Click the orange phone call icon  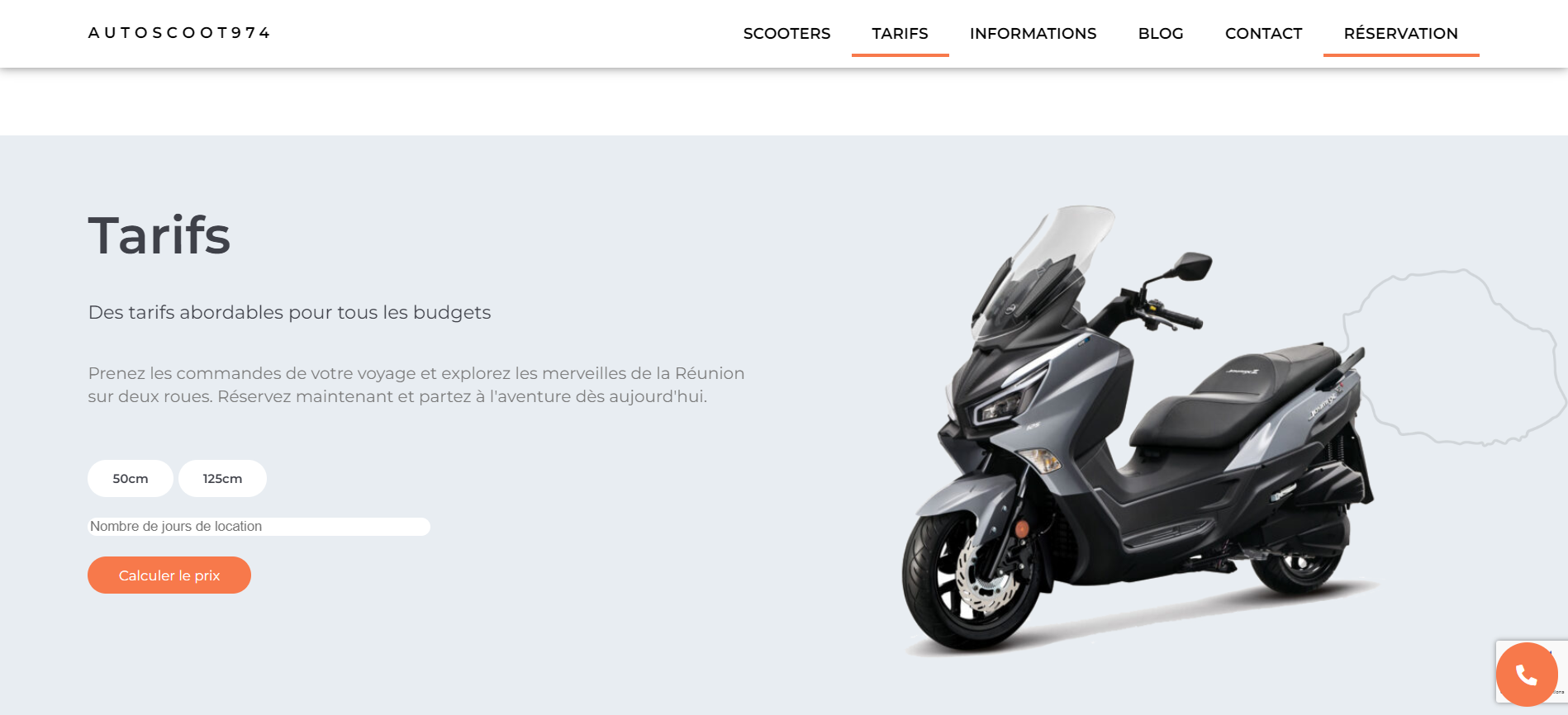click(x=1527, y=675)
